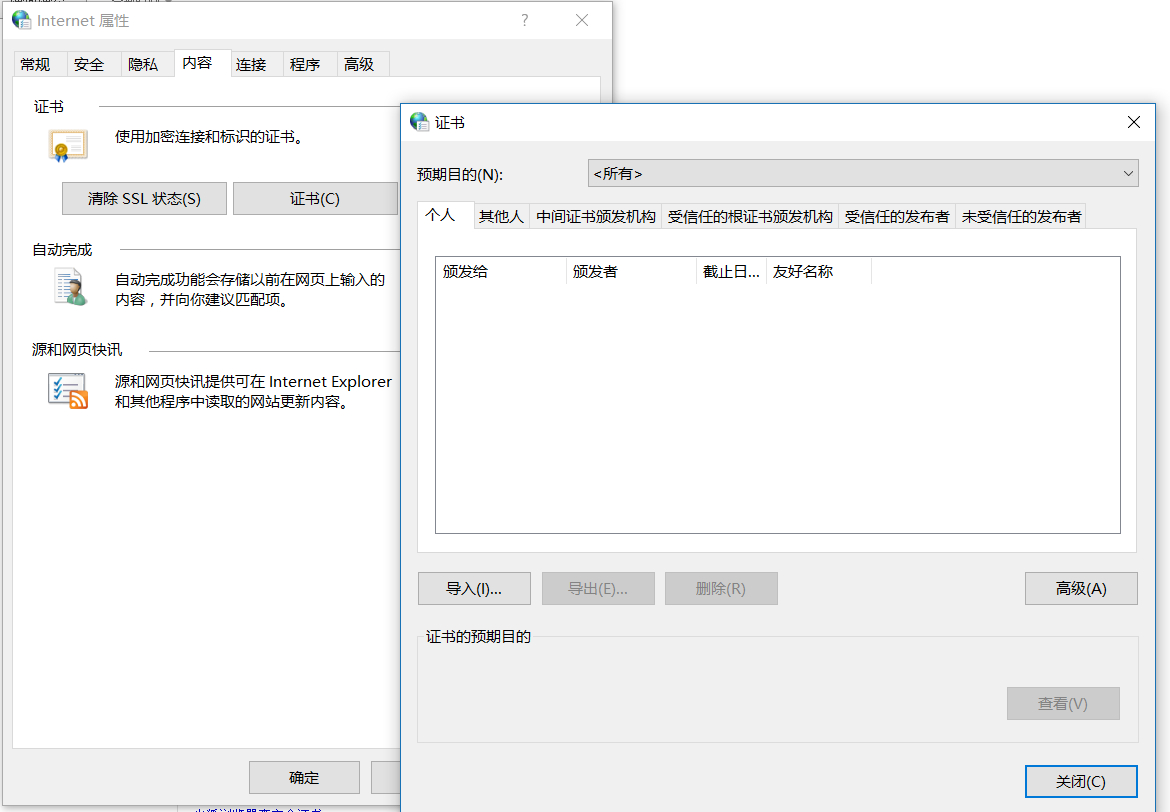The width and height of the screenshot is (1170, 812).
Task: Open the 受信任的根证书颁发机构 tab
Action: (x=750, y=216)
